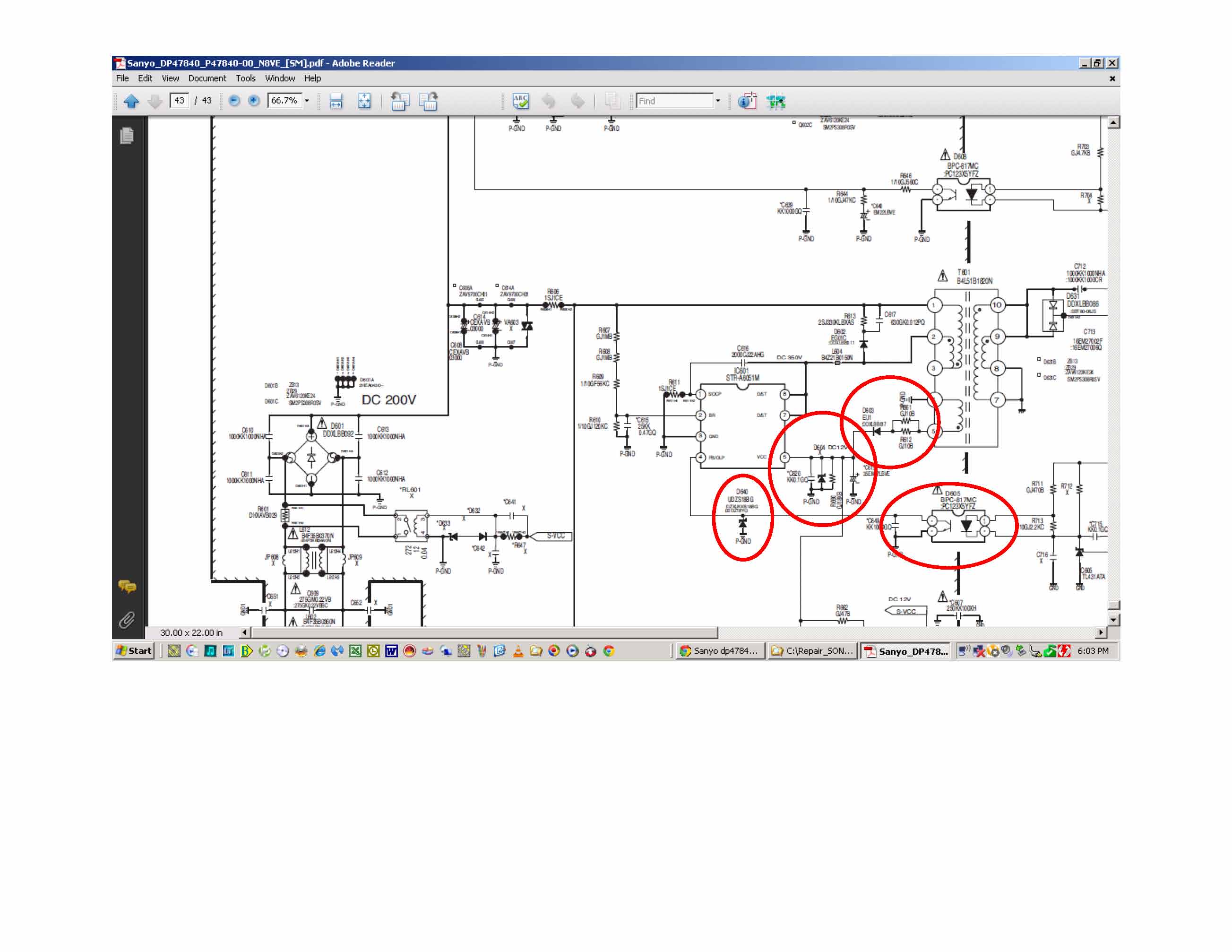Select the fit width scrolling icon

click(336, 101)
